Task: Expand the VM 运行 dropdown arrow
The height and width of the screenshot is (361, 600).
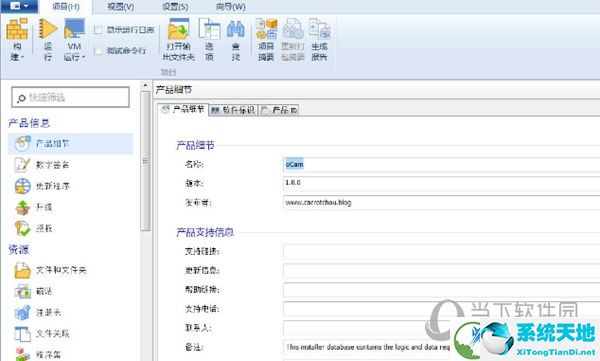Action: (x=83, y=57)
